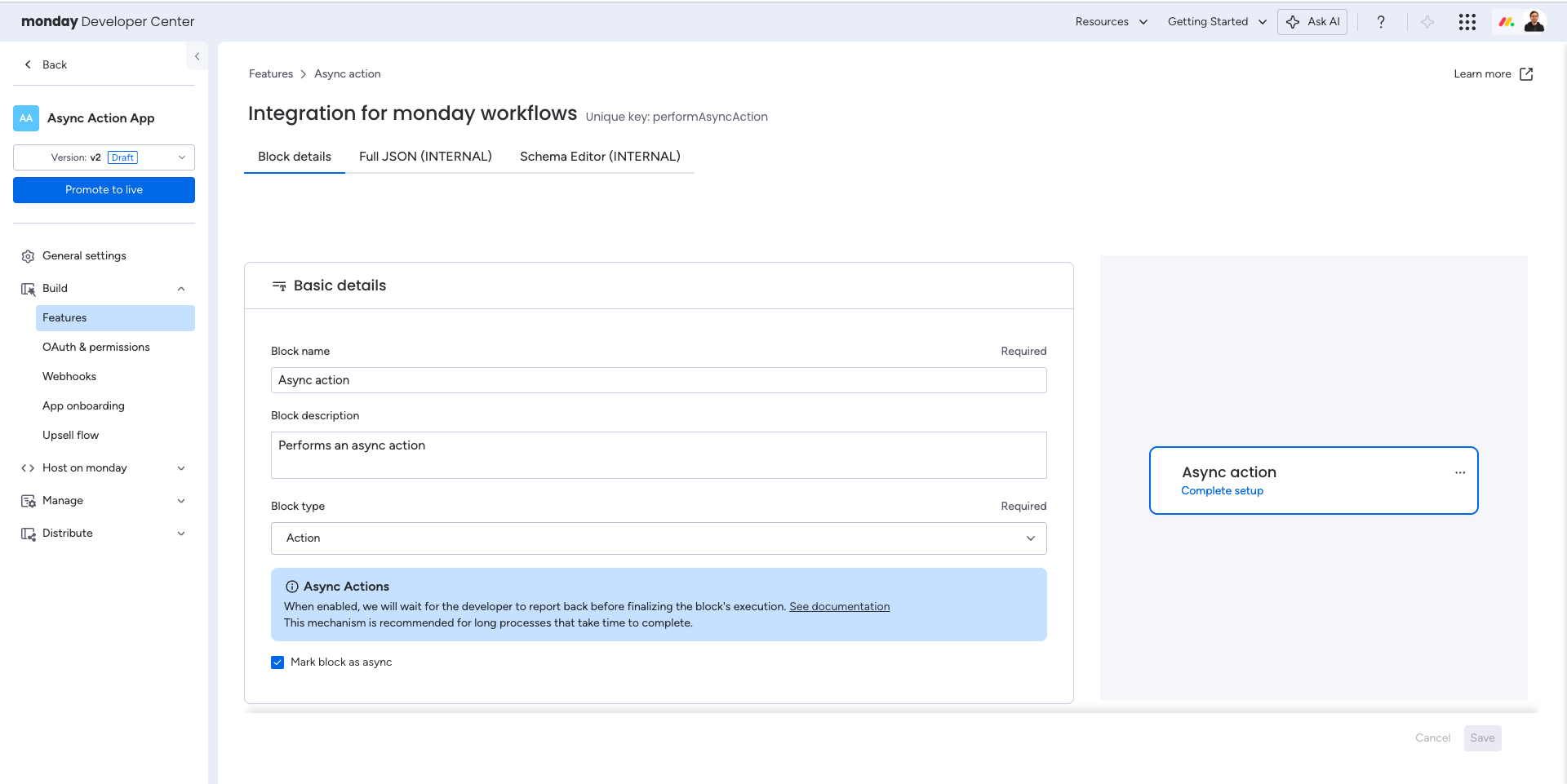Expand the Manage section chevron

click(181, 501)
